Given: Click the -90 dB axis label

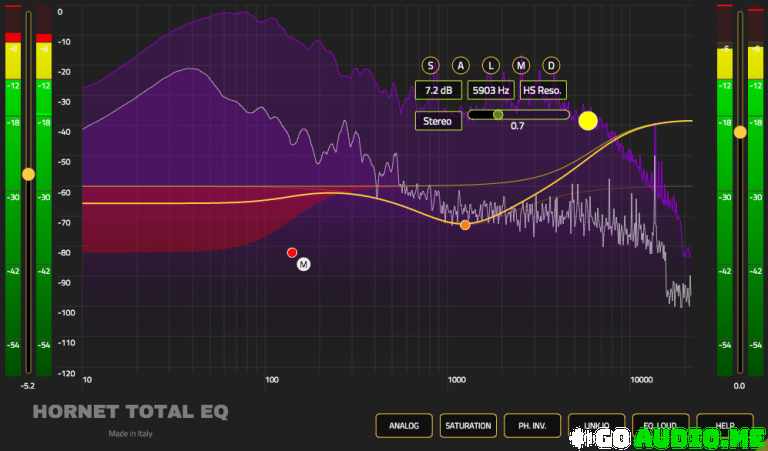Looking at the screenshot, I should point(64,283).
